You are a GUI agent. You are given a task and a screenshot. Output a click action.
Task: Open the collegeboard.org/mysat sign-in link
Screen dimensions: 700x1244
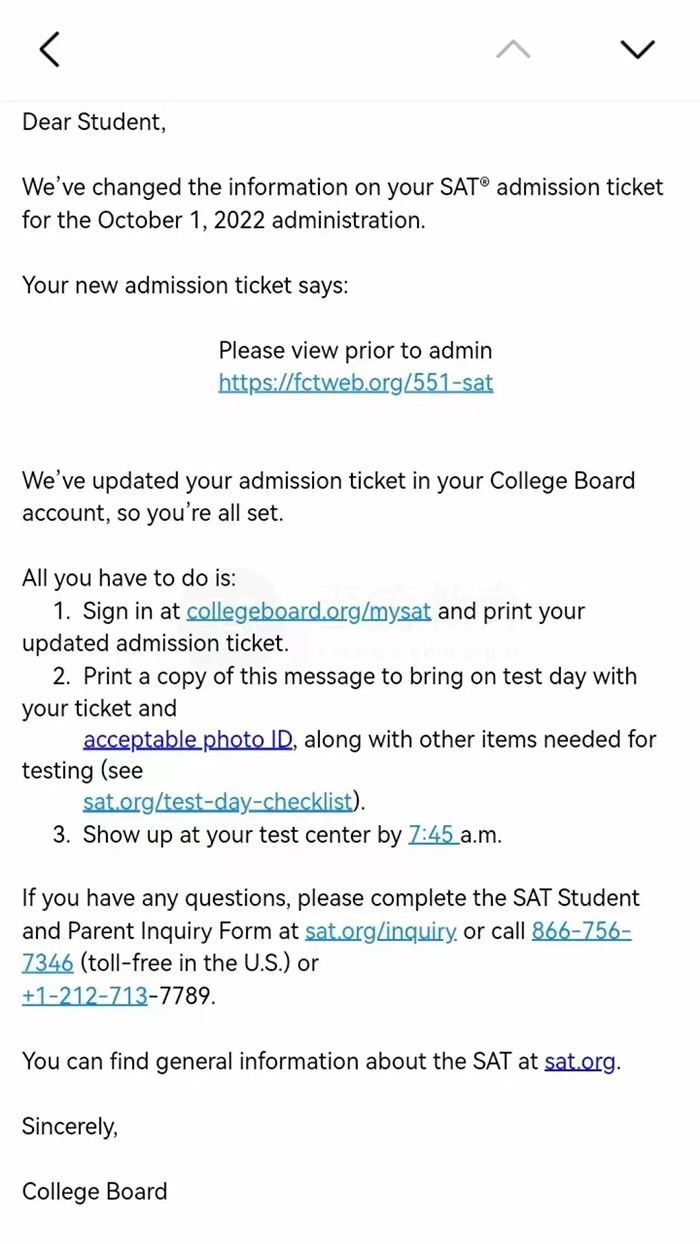pyautogui.click(x=309, y=611)
